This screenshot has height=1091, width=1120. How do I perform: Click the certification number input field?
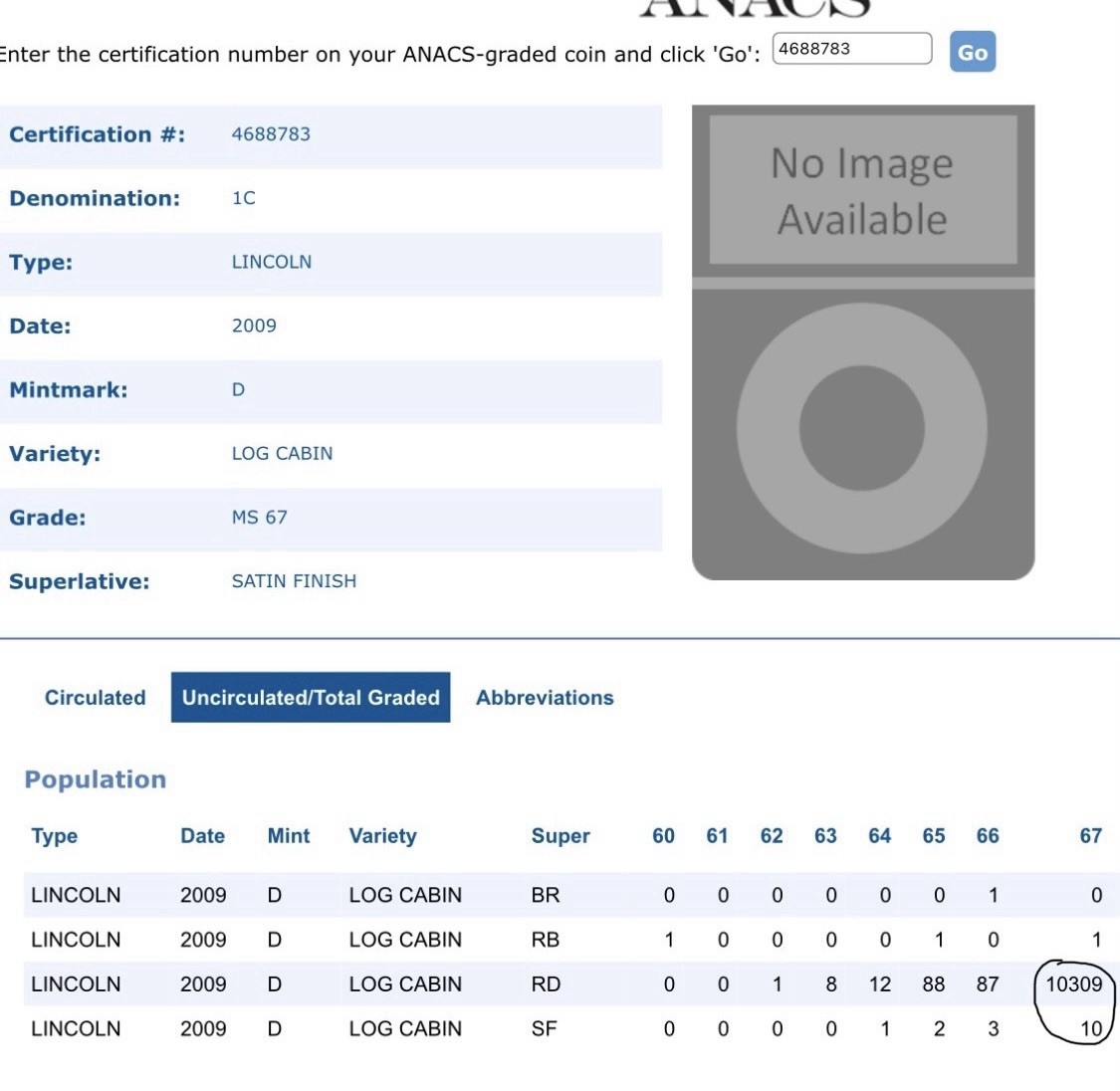(x=851, y=49)
